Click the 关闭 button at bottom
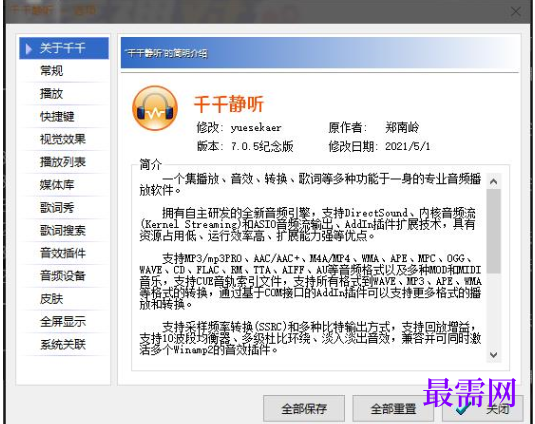Viewport: 535px width, 424px height. [x=482, y=408]
